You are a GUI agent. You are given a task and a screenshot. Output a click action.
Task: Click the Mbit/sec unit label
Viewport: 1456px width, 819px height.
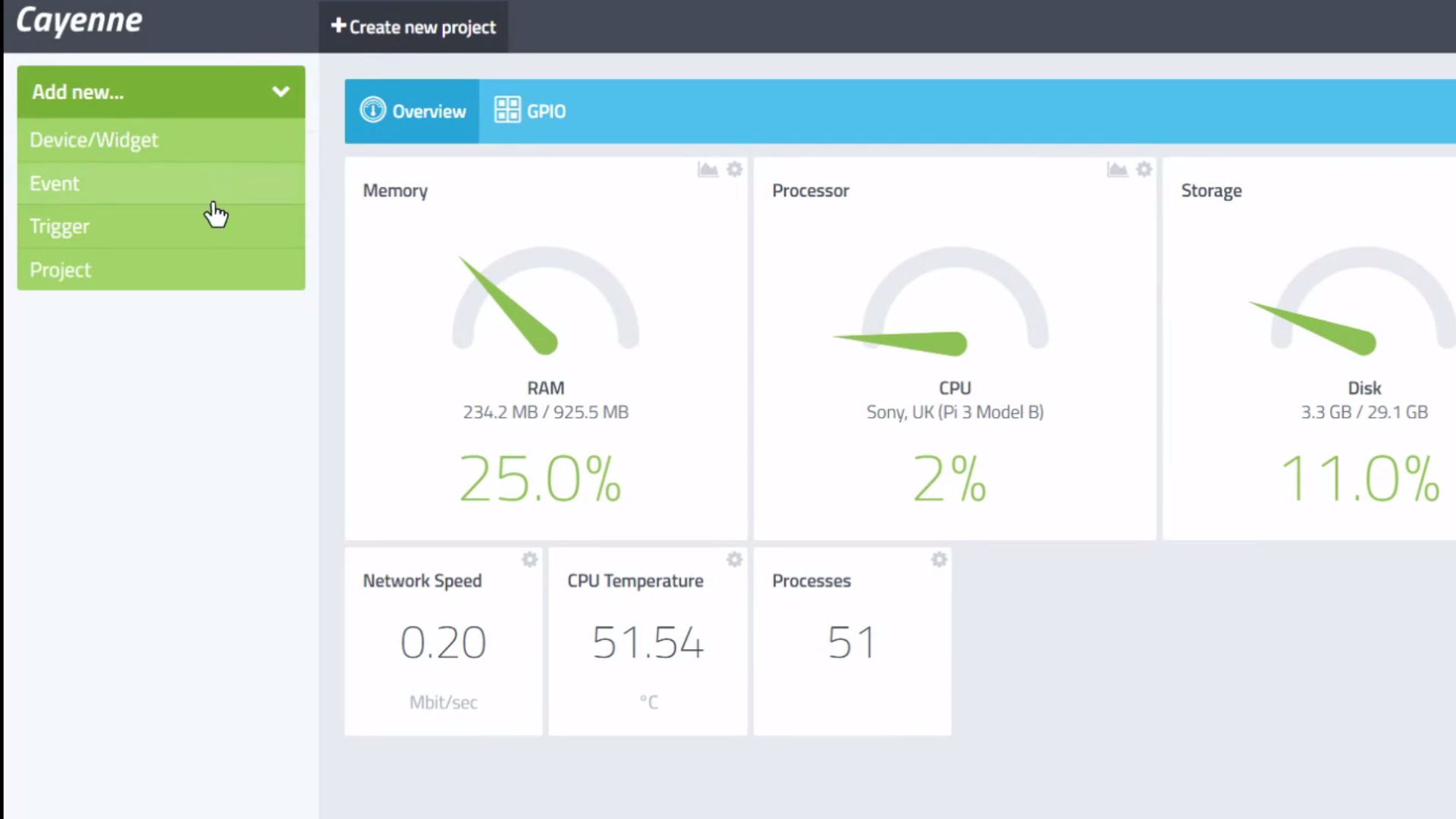pos(443,703)
